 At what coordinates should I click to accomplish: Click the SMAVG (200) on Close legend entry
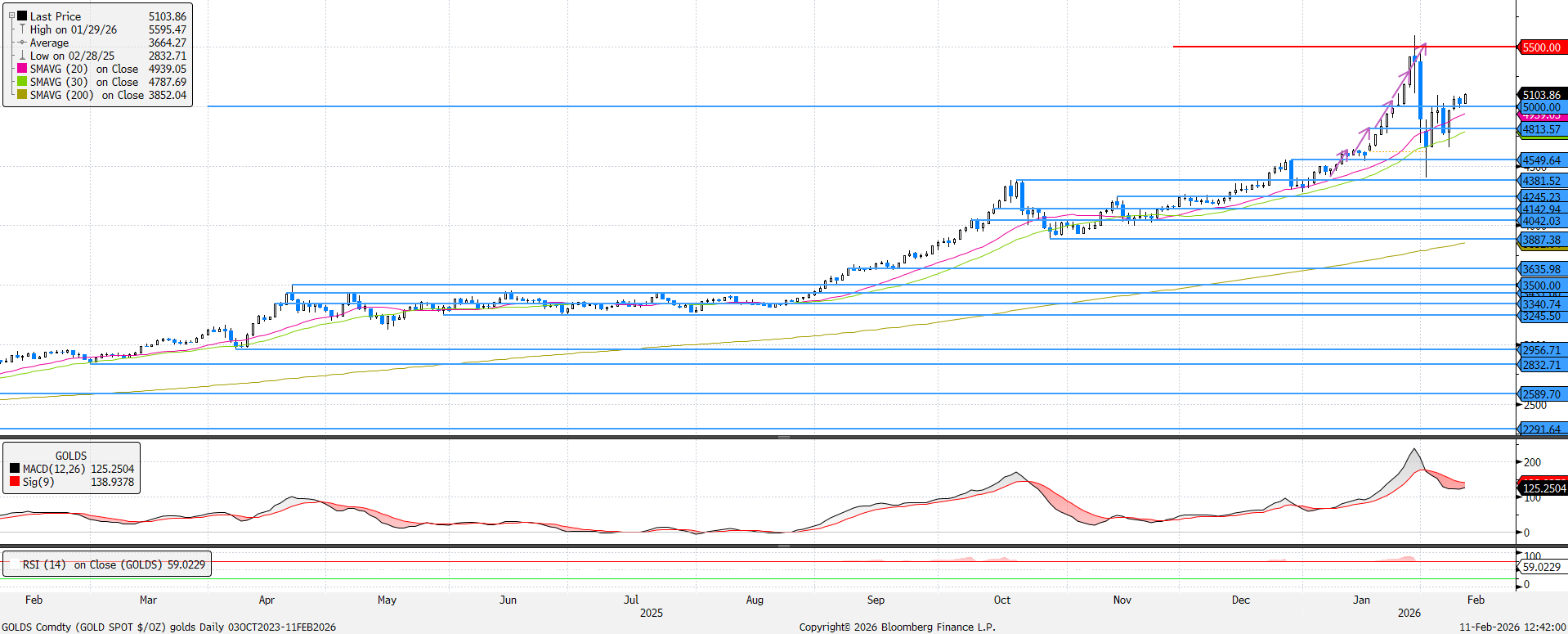[108, 95]
